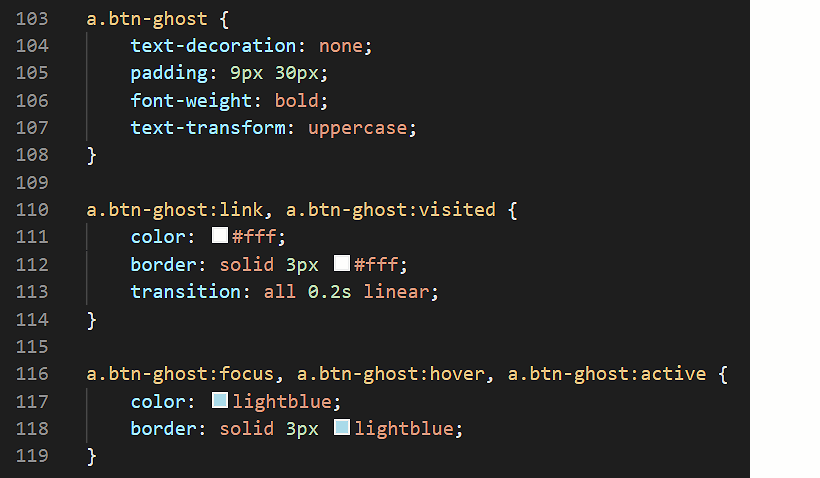Place cursor on the transition property
Screen dimensions: 820x478
(186, 292)
